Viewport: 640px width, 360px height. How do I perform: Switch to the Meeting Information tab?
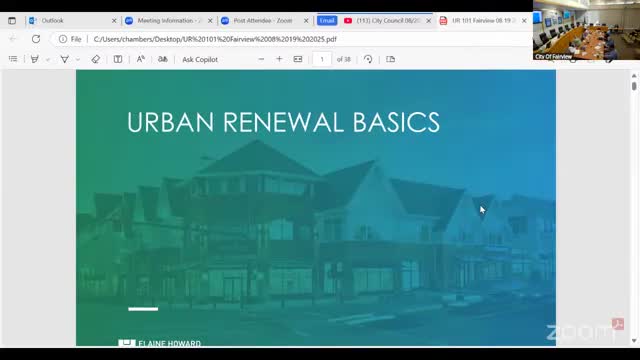(169, 20)
